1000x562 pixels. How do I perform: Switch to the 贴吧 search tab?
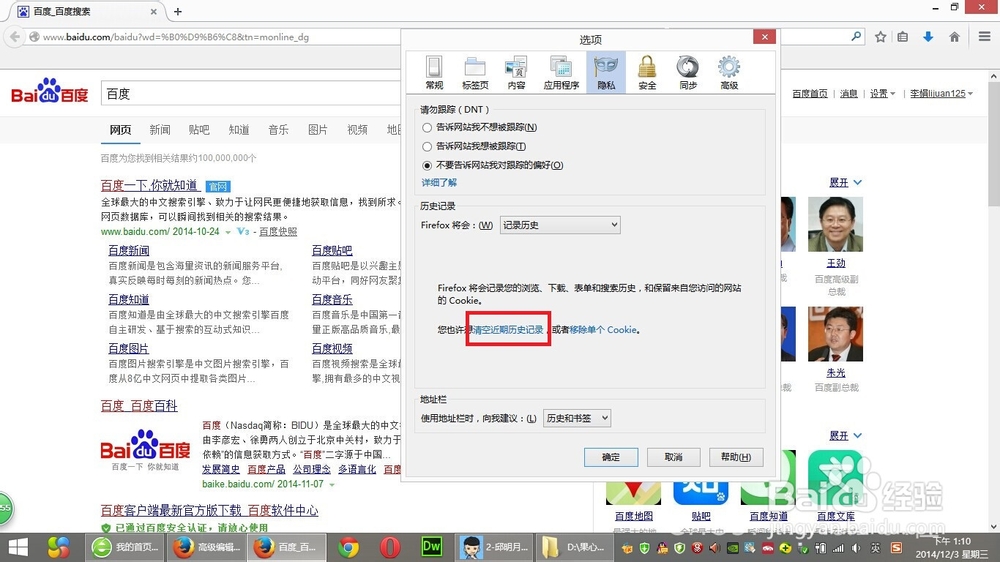click(x=199, y=130)
